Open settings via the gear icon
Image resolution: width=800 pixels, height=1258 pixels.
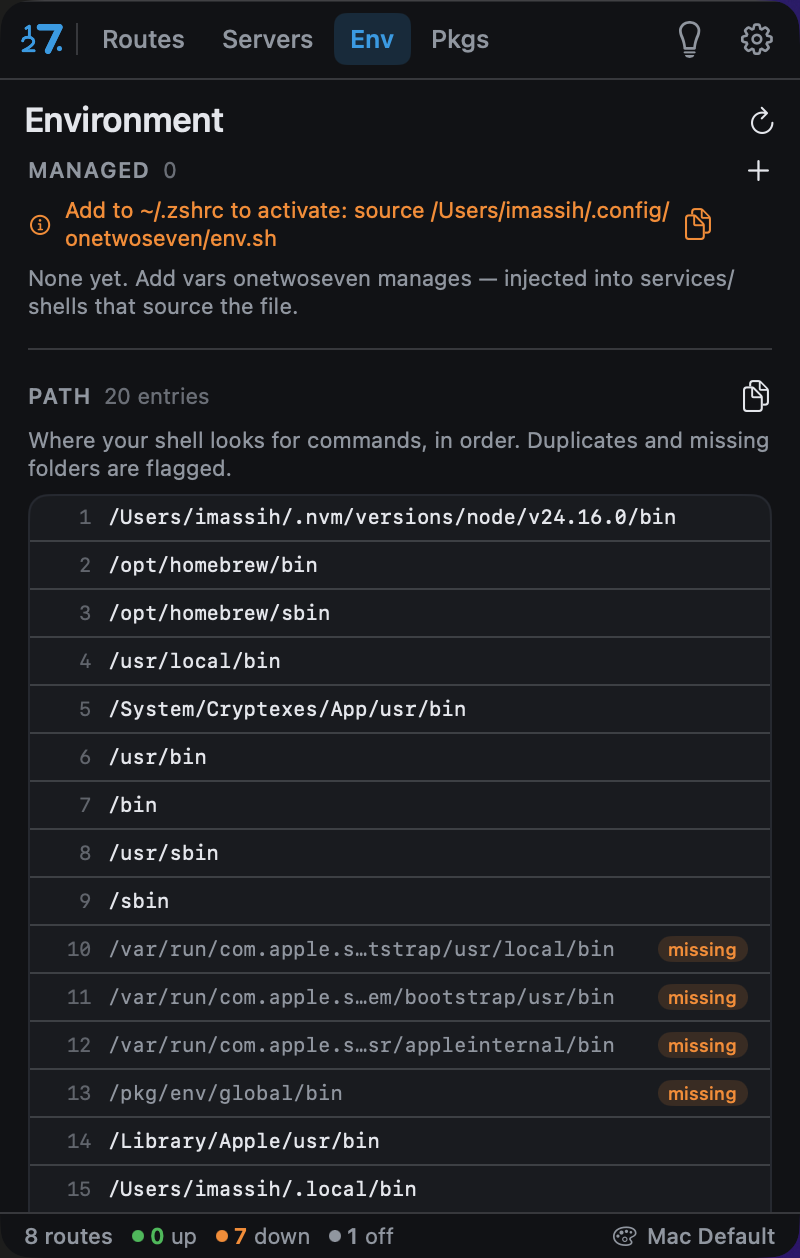coord(756,39)
